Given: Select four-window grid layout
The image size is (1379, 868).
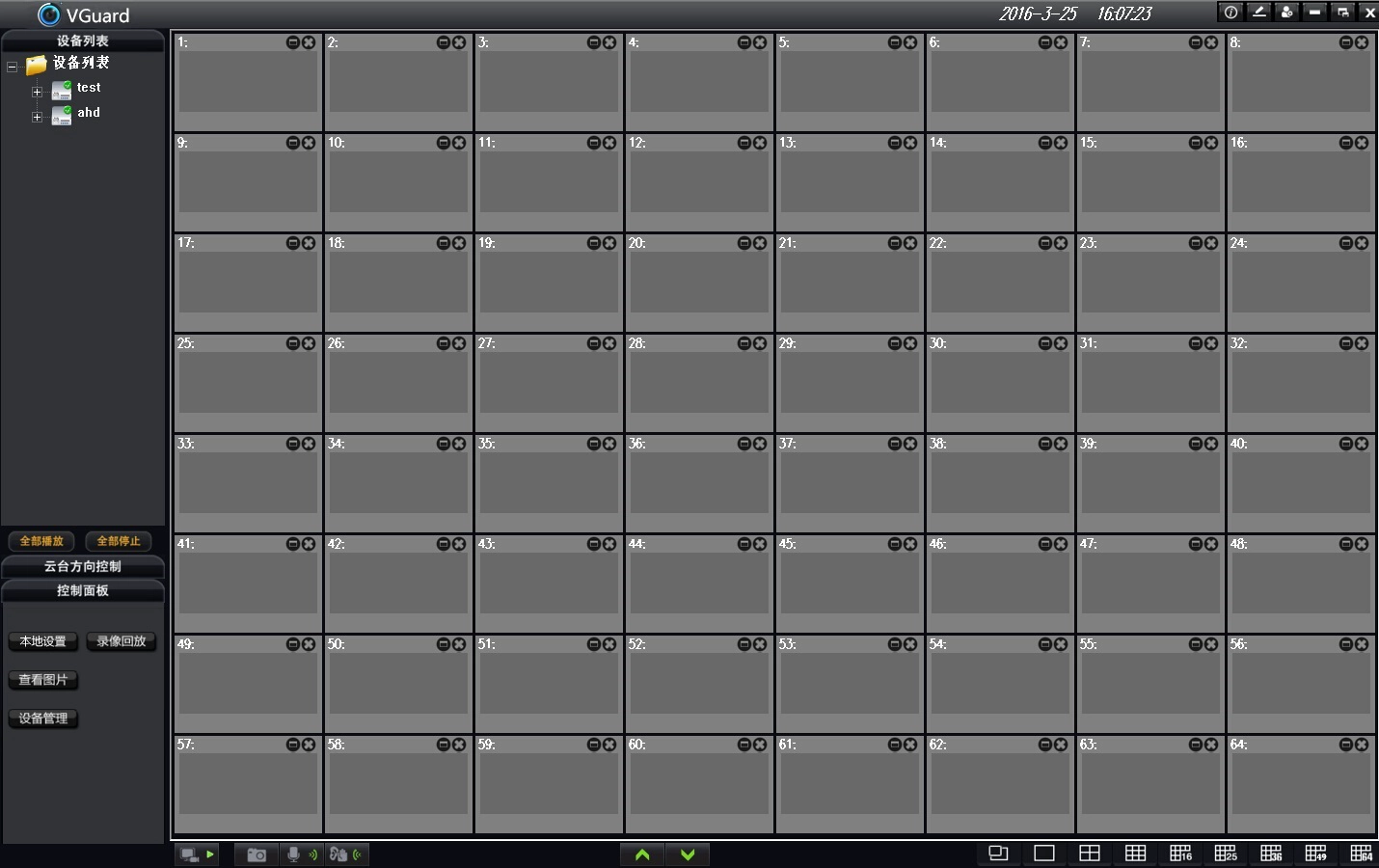Looking at the screenshot, I should click(x=1090, y=854).
